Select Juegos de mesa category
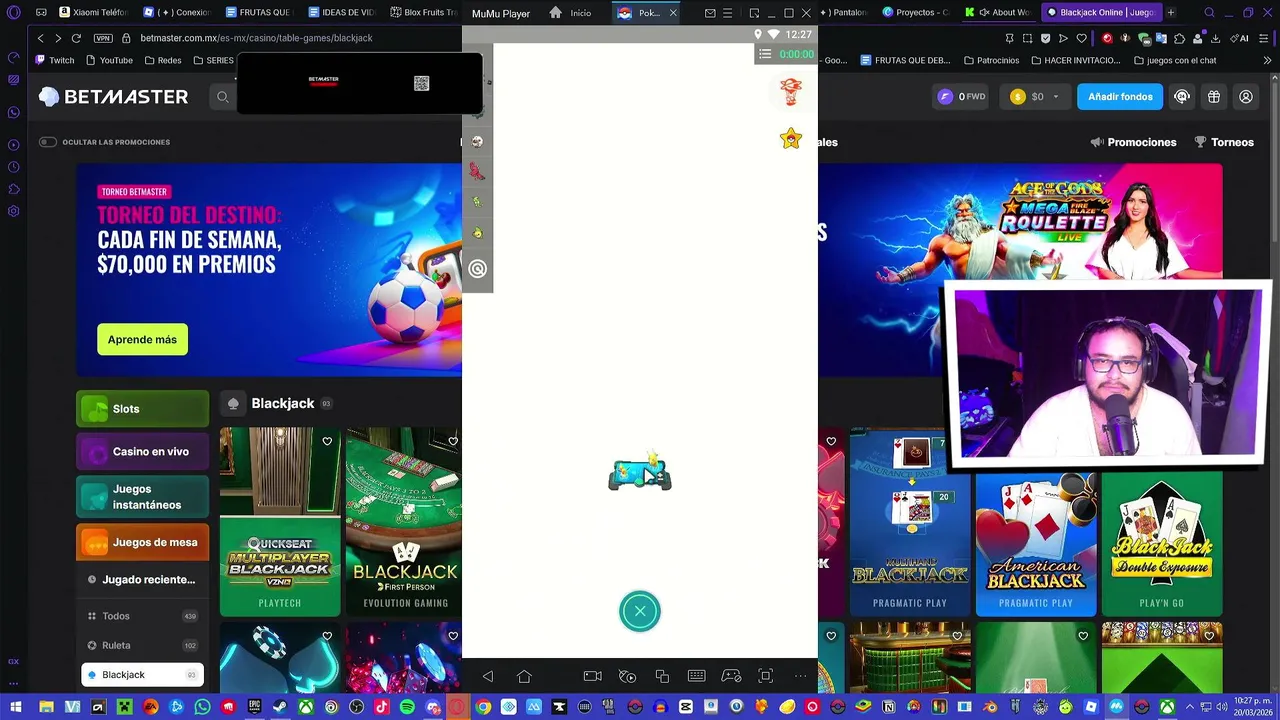Screen dimensions: 1280x720 (142, 542)
